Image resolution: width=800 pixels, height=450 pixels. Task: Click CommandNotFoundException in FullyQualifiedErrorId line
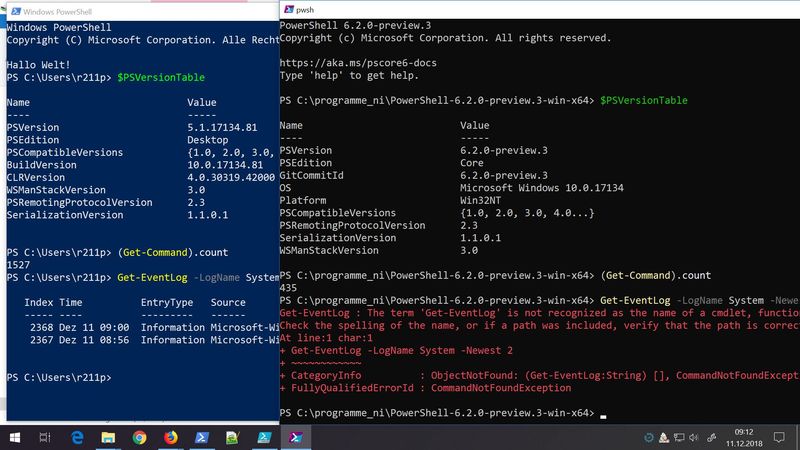[x=501, y=388]
